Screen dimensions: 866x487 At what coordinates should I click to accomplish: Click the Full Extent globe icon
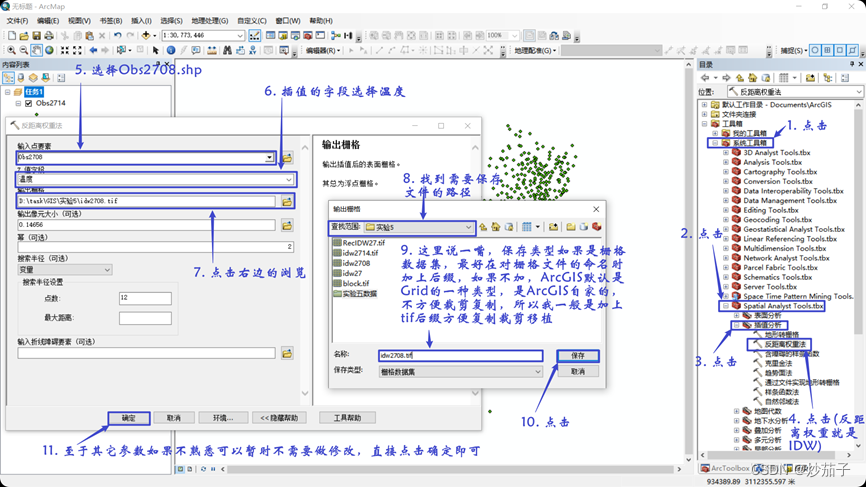tap(49, 50)
